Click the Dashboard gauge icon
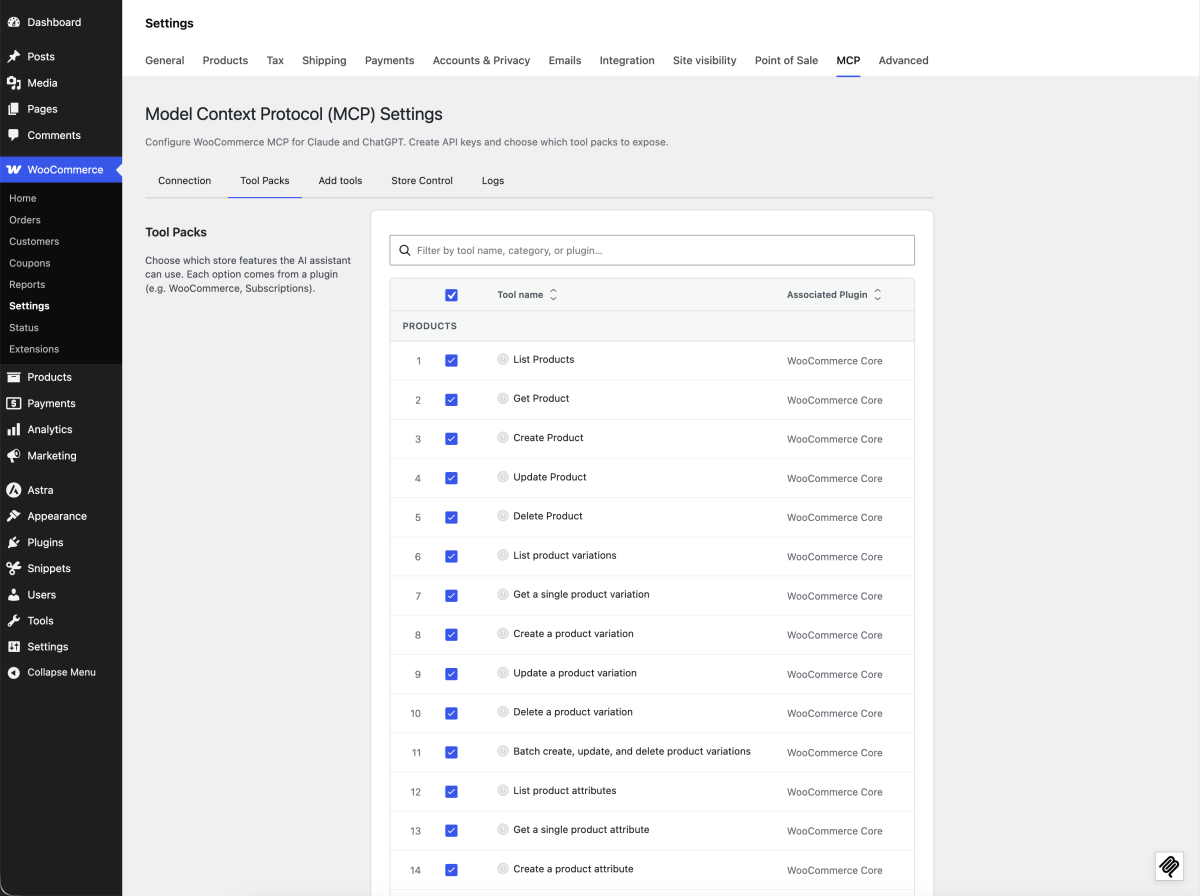 (x=14, y=22)
